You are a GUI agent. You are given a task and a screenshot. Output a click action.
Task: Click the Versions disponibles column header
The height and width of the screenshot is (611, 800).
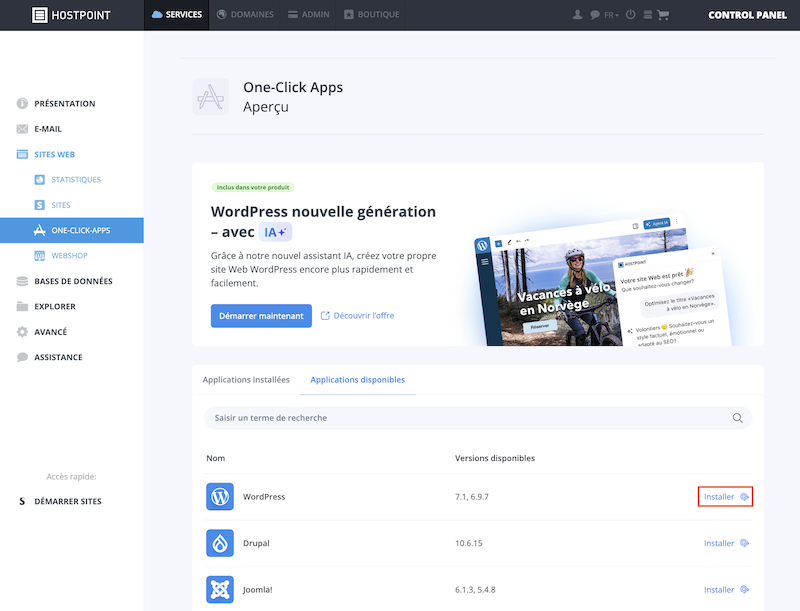(x=495, y=458)
